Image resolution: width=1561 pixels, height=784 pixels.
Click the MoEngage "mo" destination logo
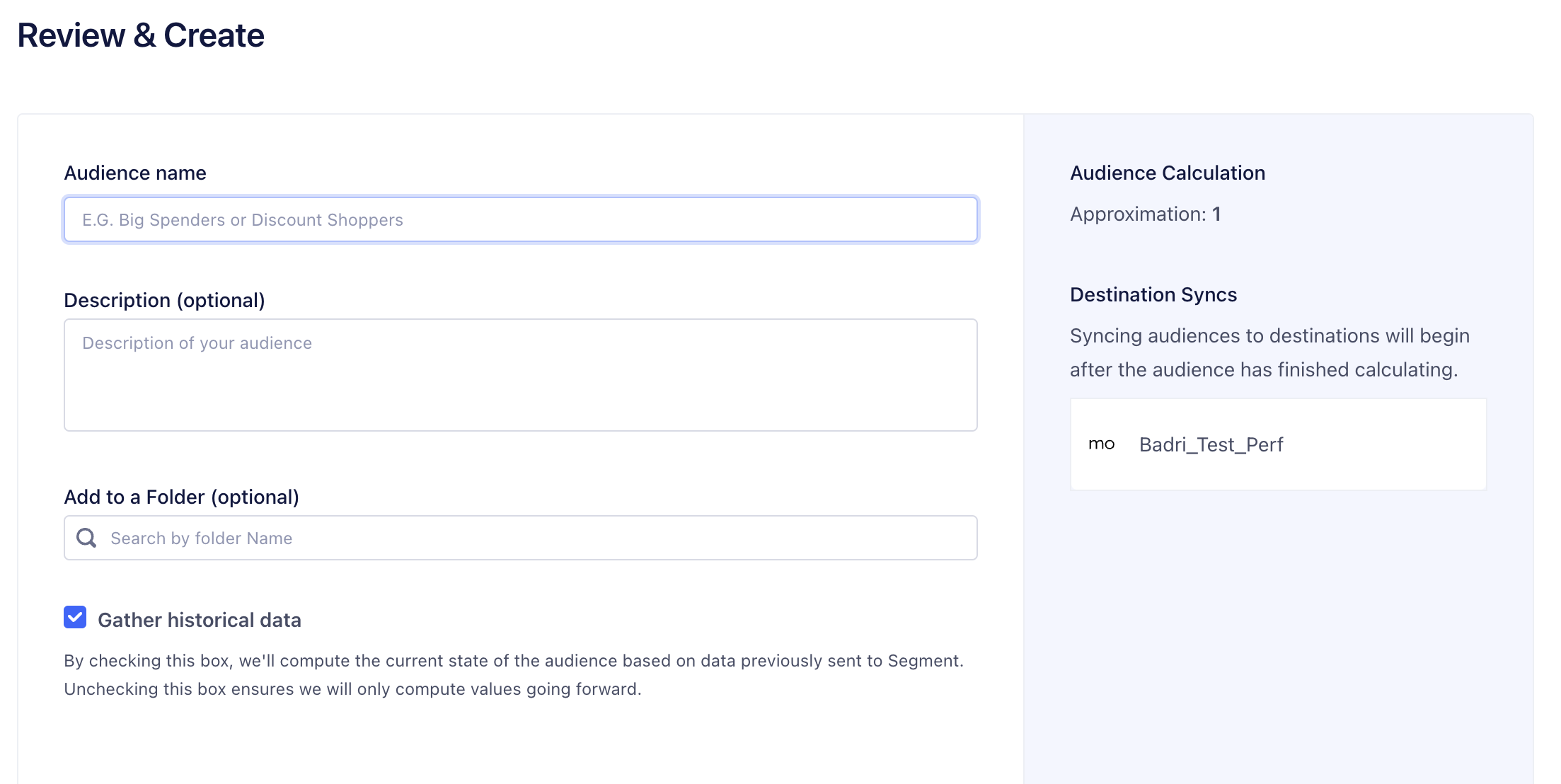pyautogui.click(x=1102, y=444)
